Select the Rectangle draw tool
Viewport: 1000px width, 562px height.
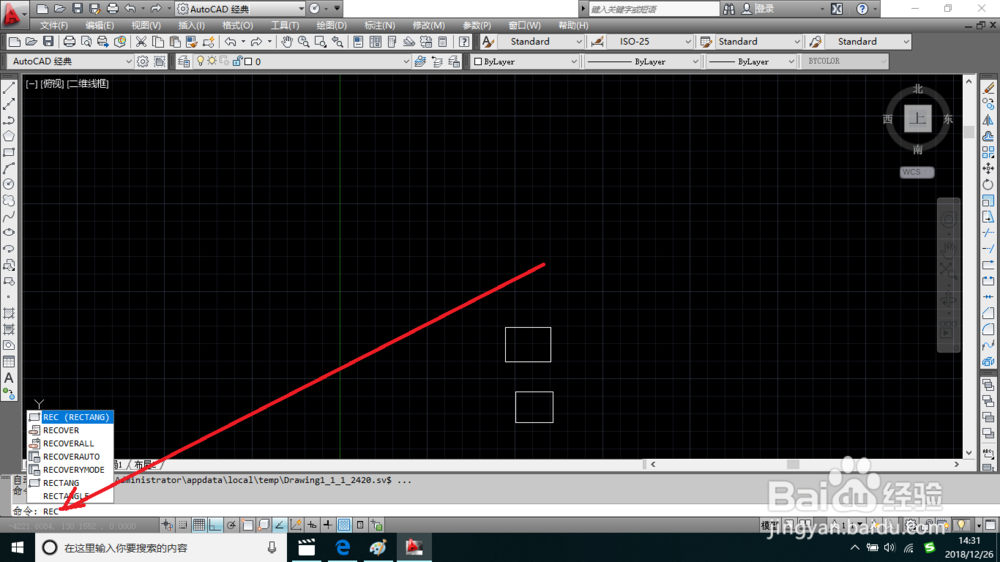[9, 152]
